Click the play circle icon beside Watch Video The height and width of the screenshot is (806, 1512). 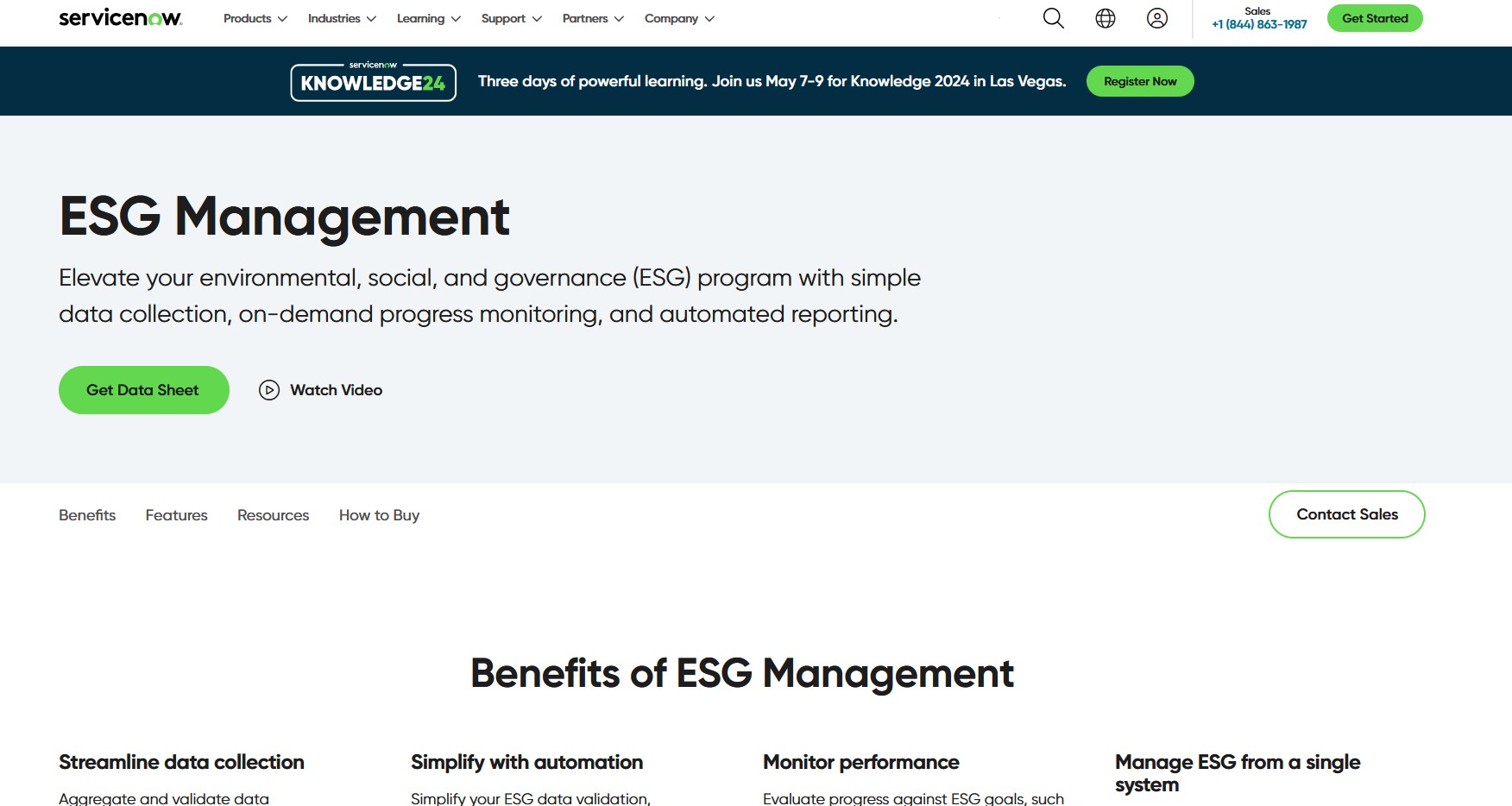pos(269,390)
